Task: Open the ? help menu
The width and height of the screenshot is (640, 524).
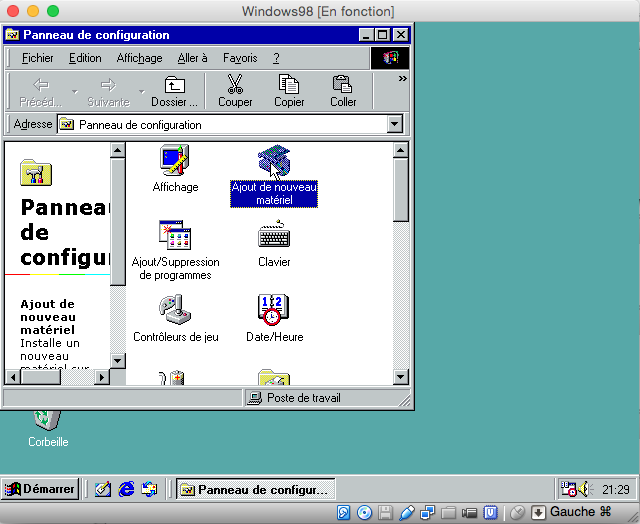Action: point(276,58)
